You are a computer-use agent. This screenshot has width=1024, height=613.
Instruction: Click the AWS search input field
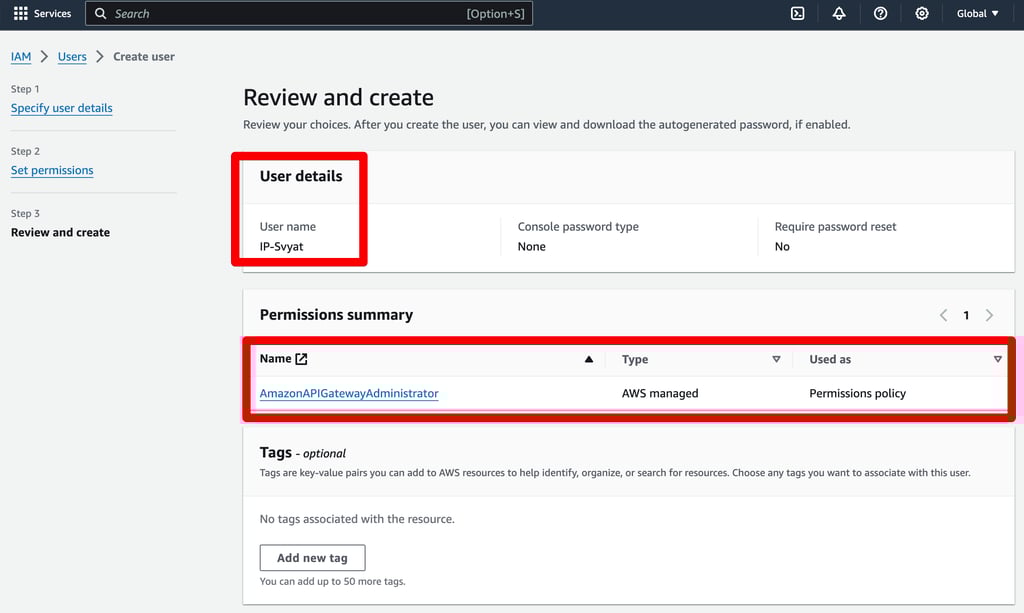point(309,13)
